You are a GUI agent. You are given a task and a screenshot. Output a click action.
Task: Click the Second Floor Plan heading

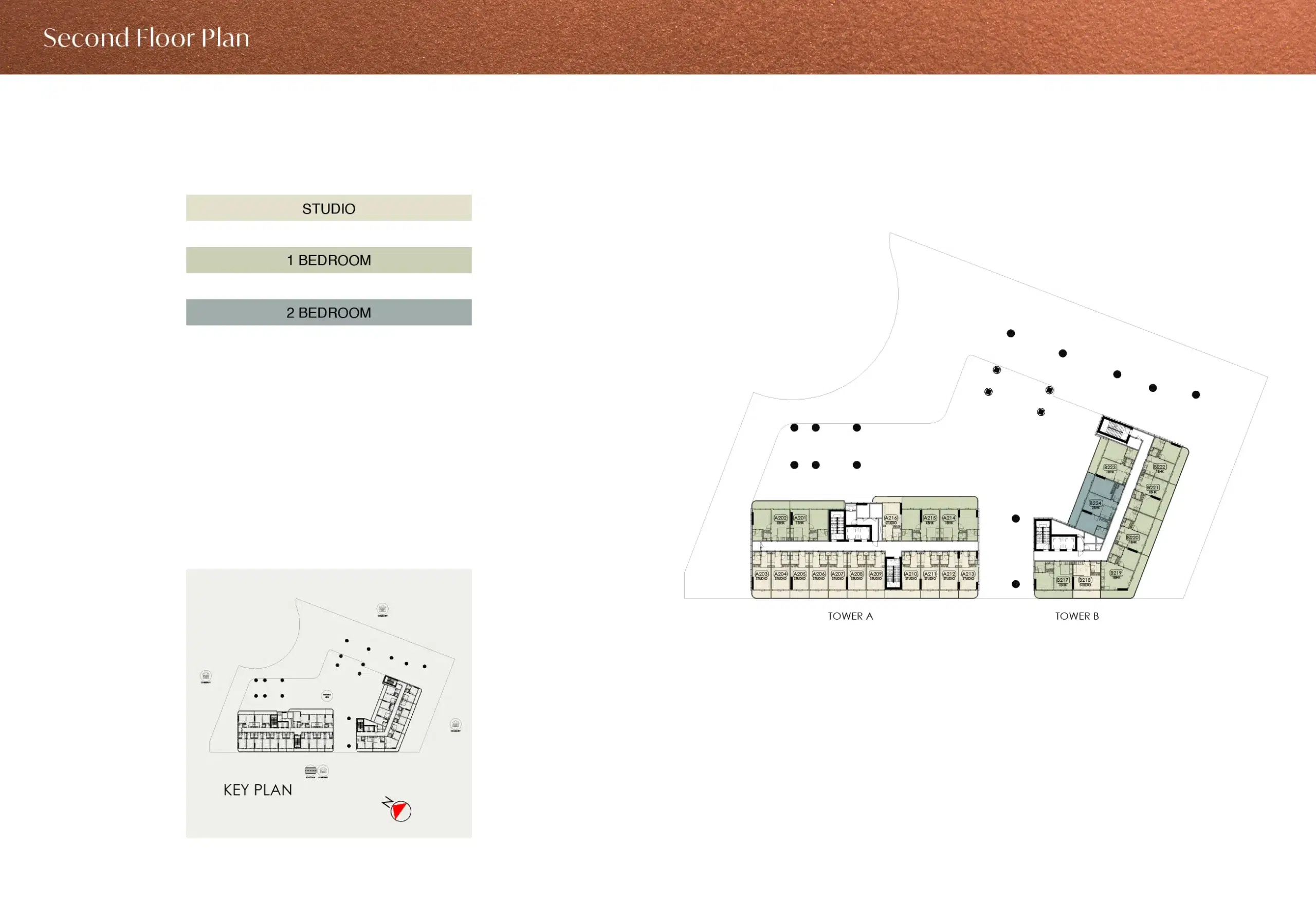pyautogui.click(x=147, y=38)
